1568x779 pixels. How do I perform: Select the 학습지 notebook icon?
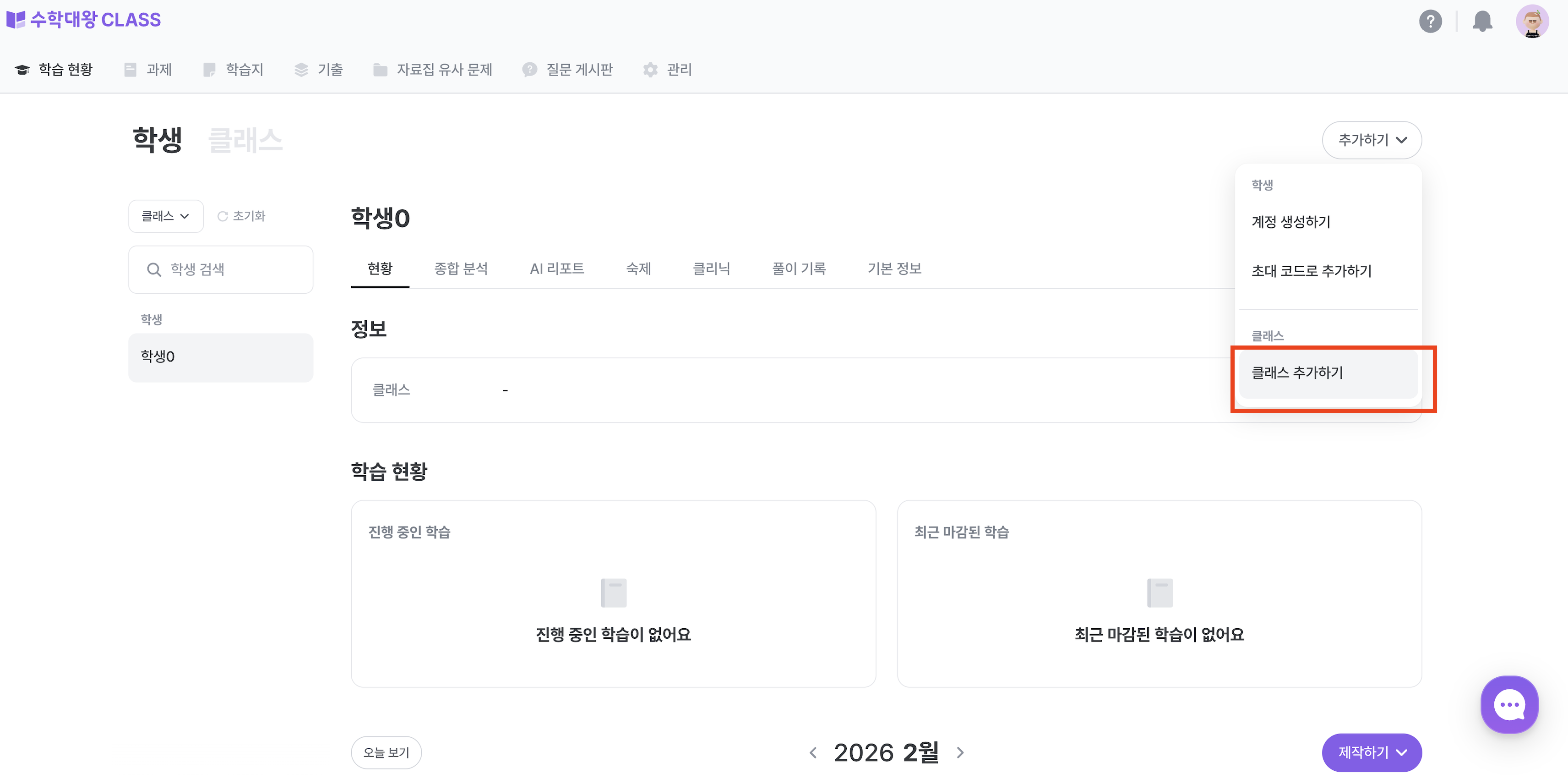[x=210, y=70]
